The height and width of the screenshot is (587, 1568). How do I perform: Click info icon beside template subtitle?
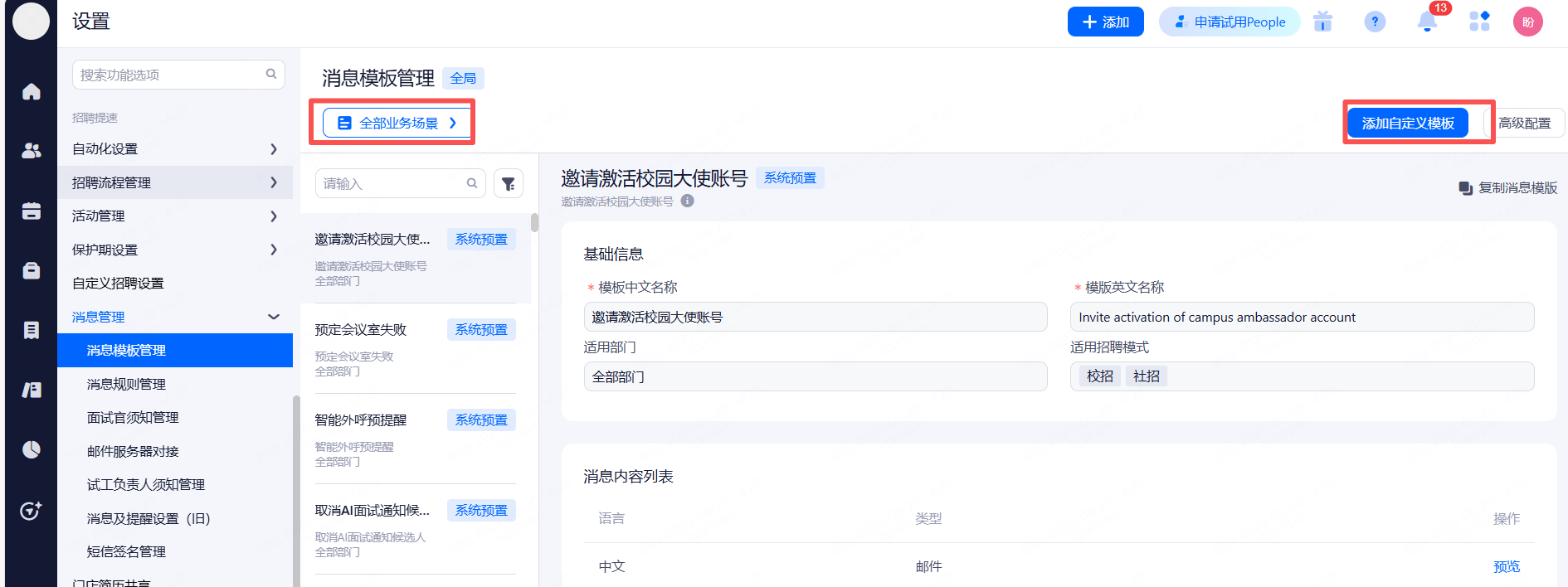[688, 201]
